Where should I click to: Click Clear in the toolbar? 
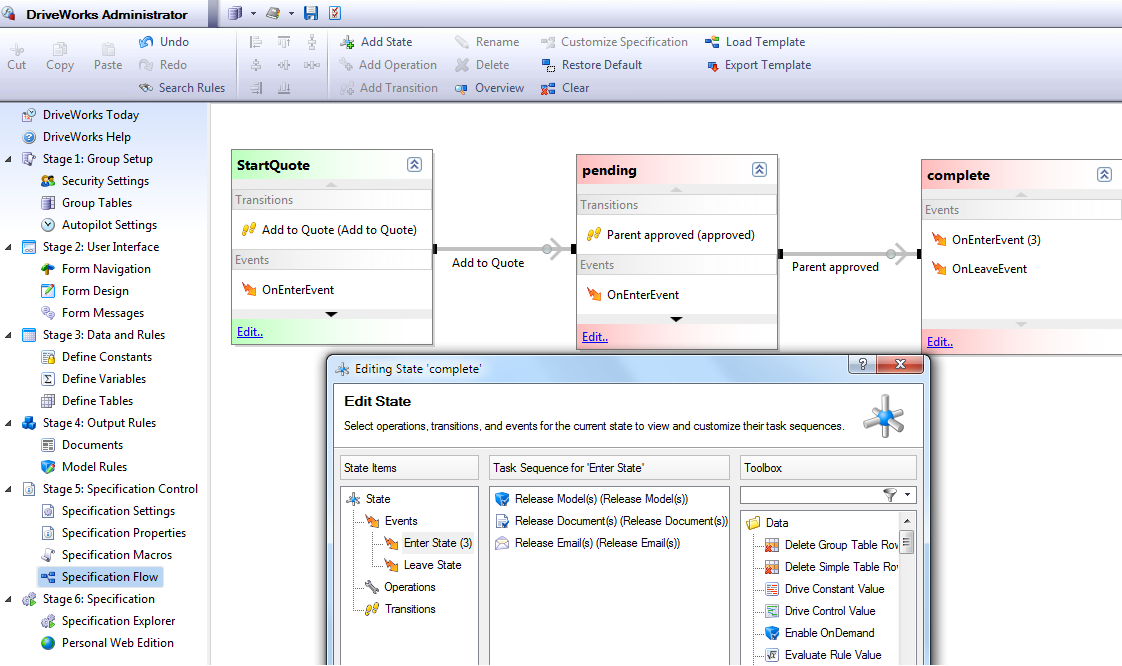coord(565,88)
